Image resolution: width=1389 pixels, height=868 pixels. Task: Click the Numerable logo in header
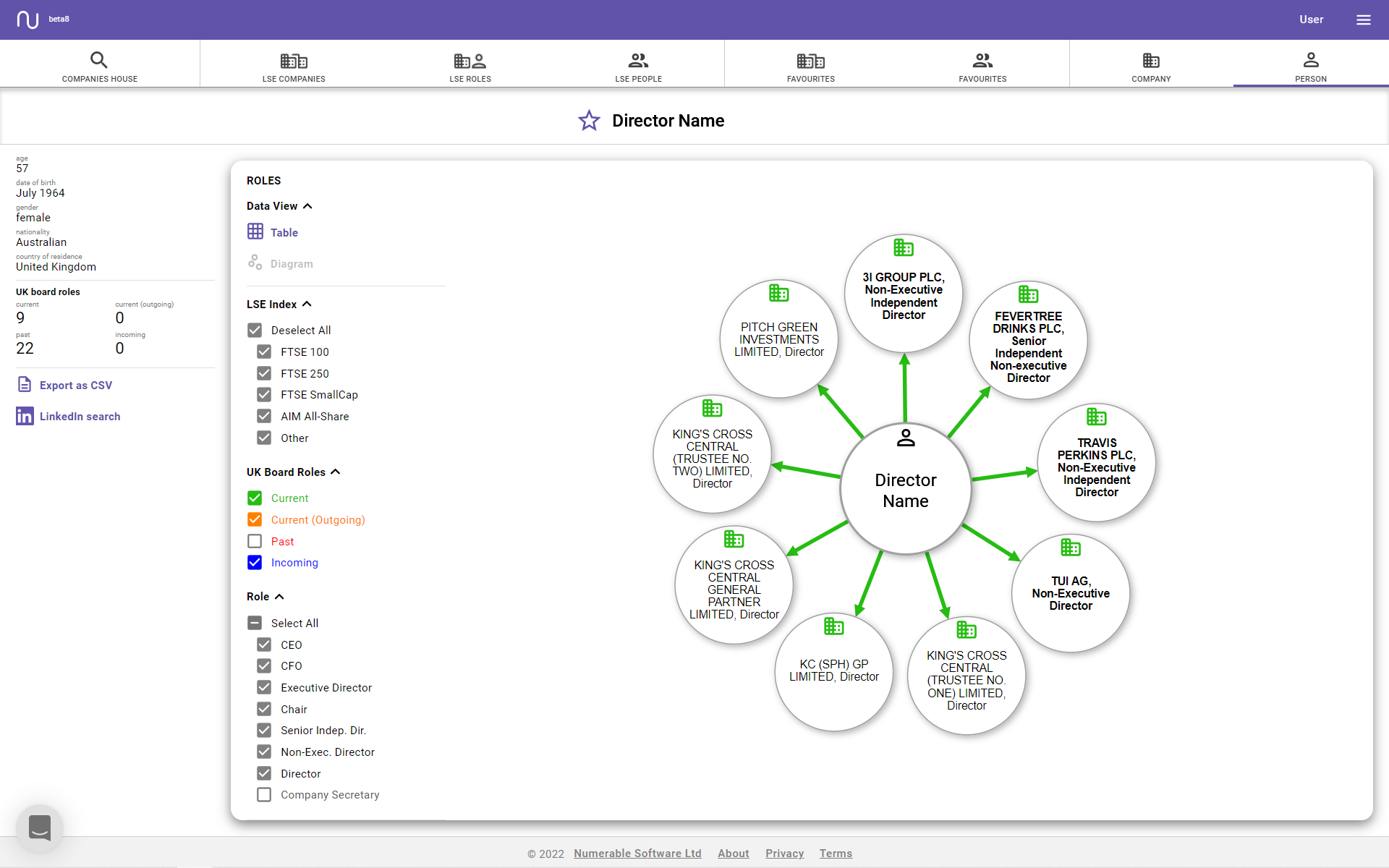(27, 20)
